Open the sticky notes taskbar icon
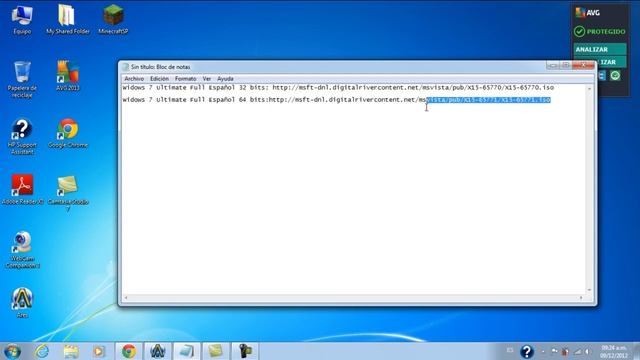The image size is (640, 360). pyautogui.click(x=216, y=351)
